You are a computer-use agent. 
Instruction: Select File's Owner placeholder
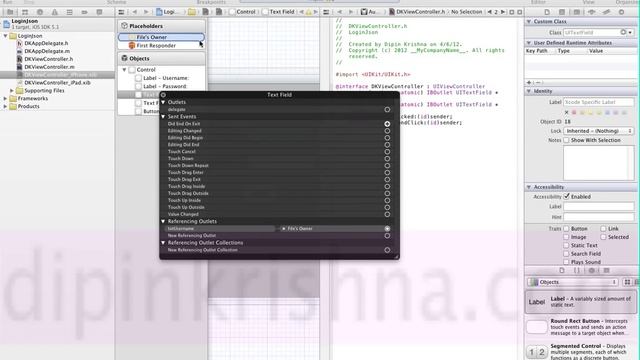click(x=161, y=37)
